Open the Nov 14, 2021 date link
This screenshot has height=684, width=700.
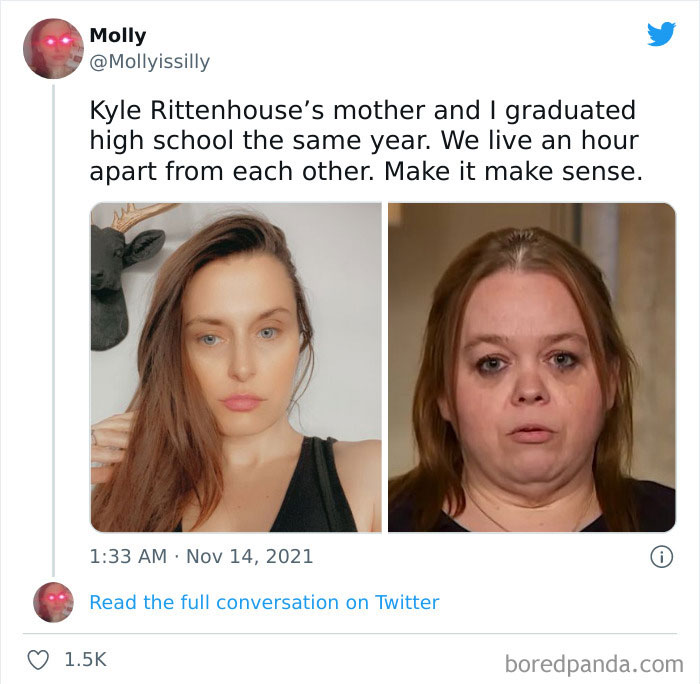(x=249, y=556)
